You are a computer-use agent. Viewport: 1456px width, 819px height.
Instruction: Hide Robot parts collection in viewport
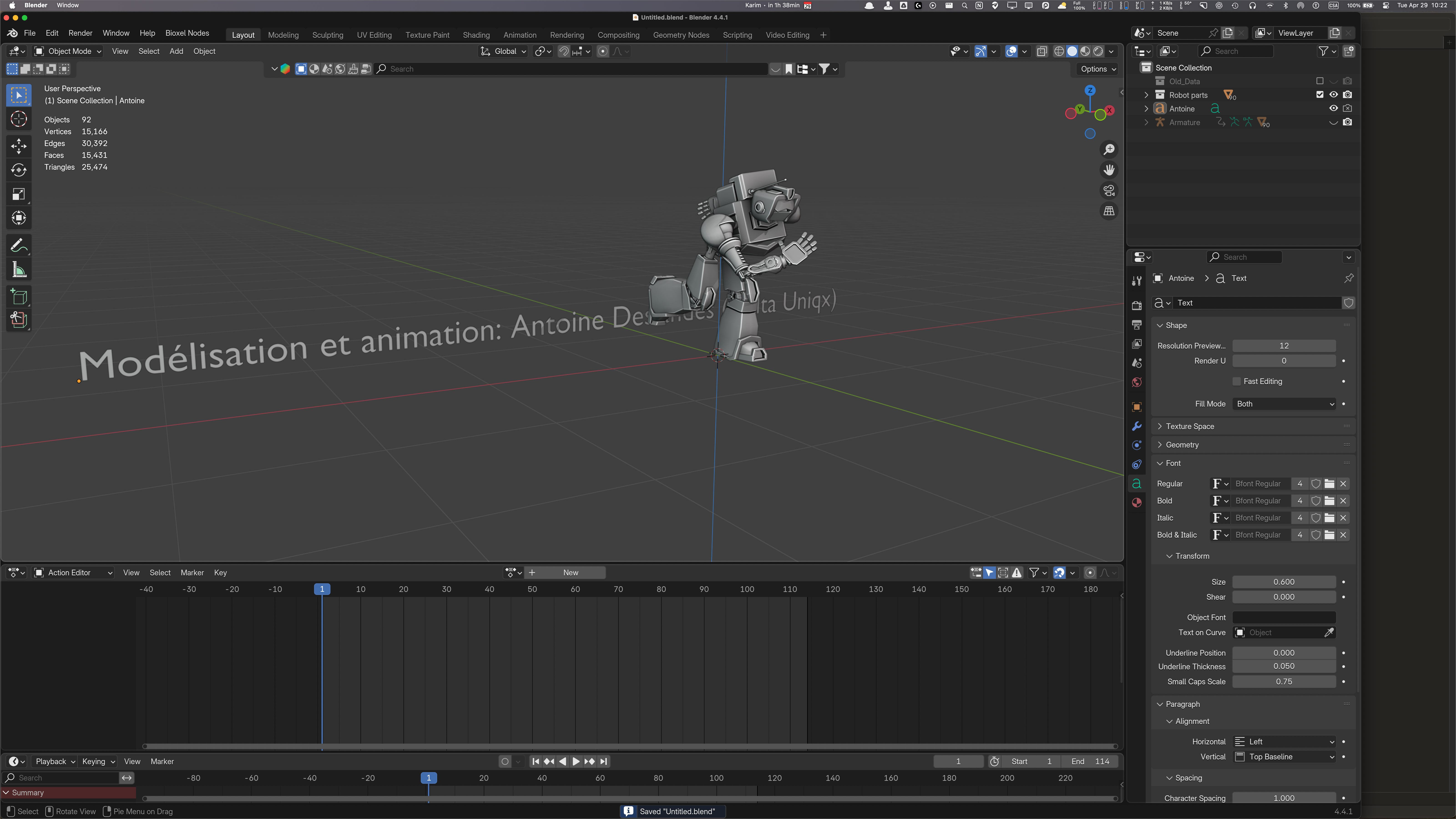pyautogui.click(x=1333, y=95)
